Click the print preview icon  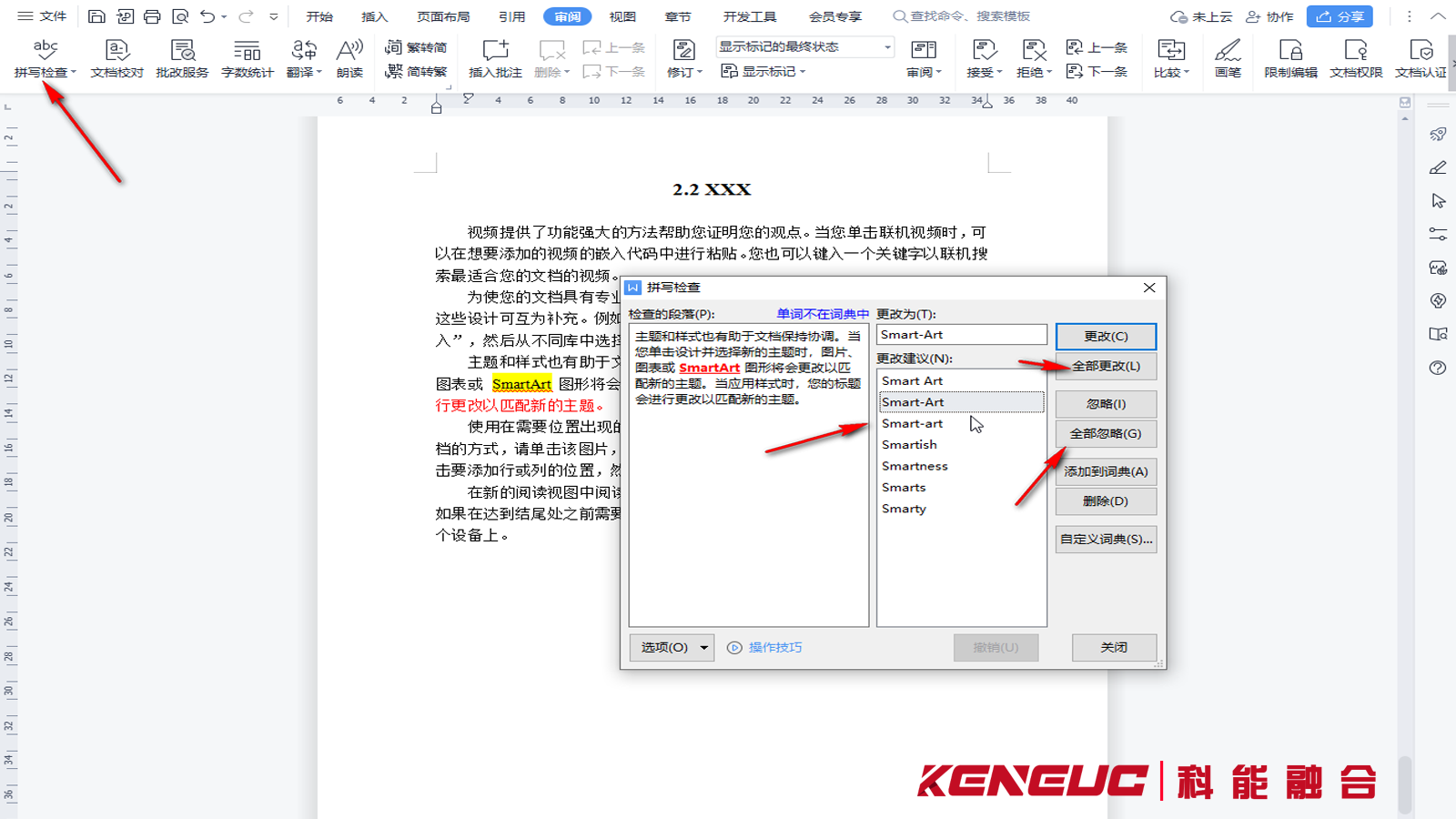coord(180,16)
